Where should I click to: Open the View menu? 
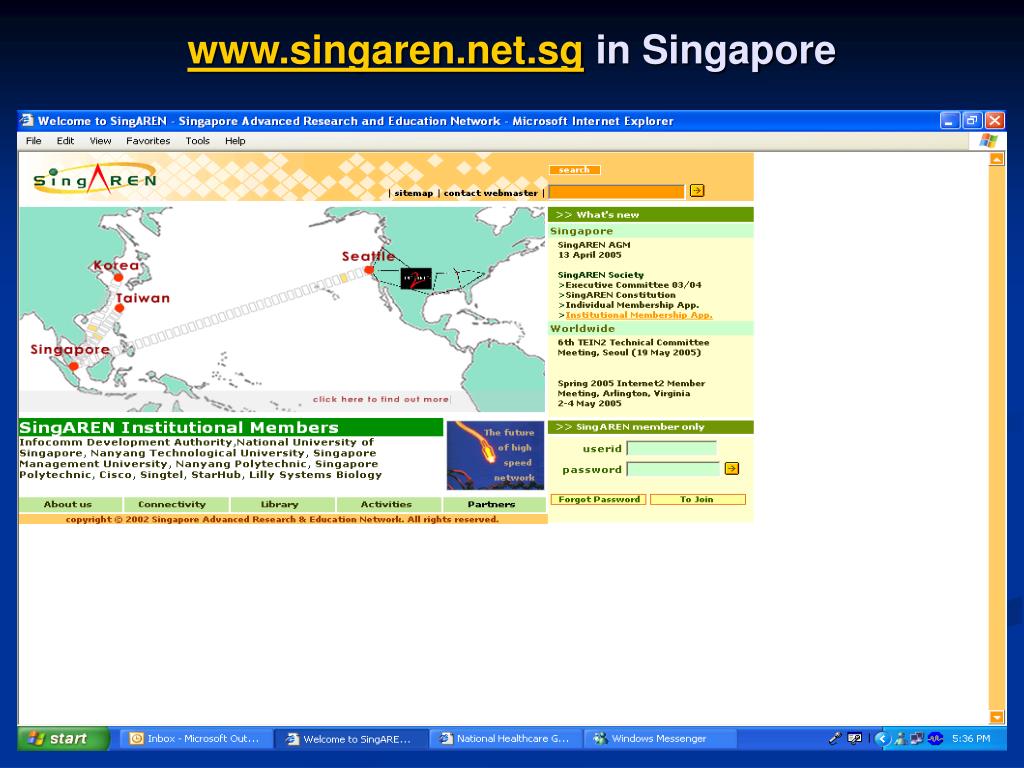[101, 140]
